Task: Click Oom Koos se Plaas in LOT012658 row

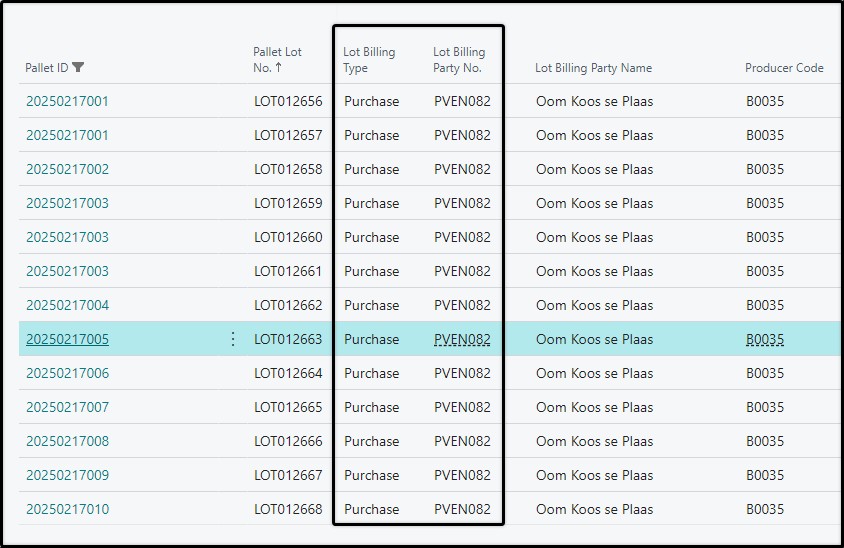Action: [594, 169]
